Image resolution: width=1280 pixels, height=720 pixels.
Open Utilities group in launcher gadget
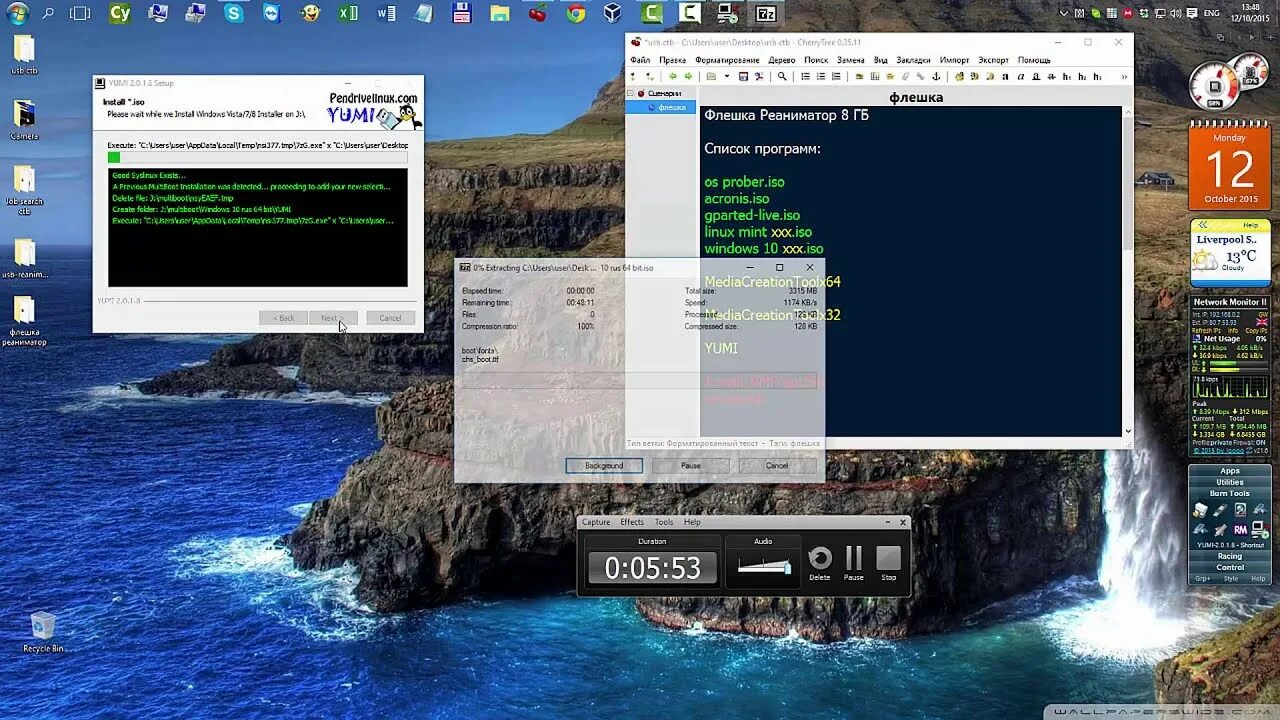(x=1230, y=482)
